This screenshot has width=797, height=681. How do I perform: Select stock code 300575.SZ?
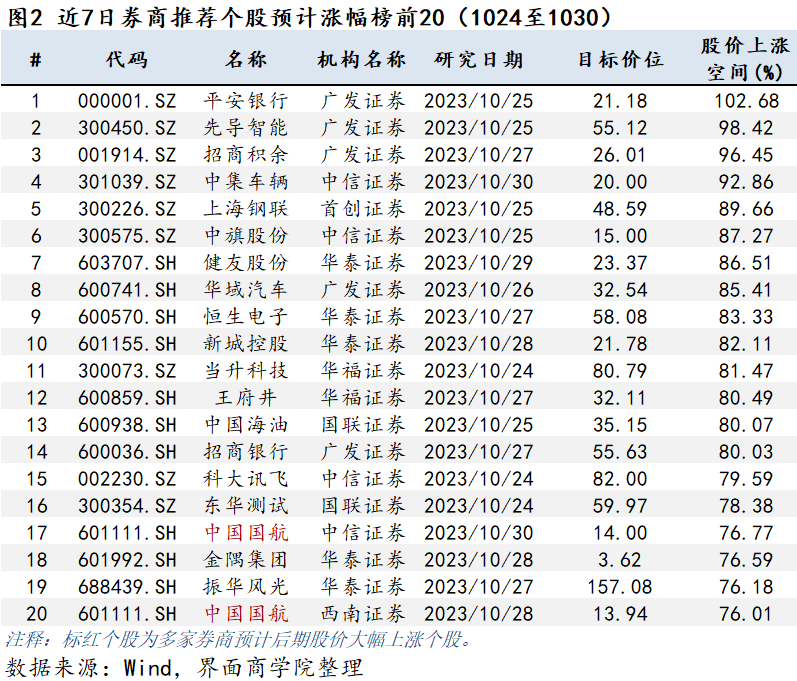click(x=127, y=235)
